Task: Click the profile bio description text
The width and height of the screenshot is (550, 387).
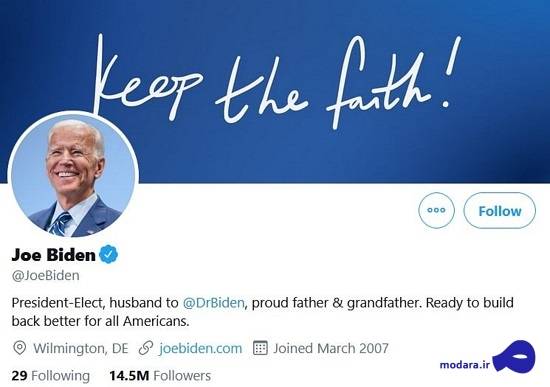Action: coord(262,312)
